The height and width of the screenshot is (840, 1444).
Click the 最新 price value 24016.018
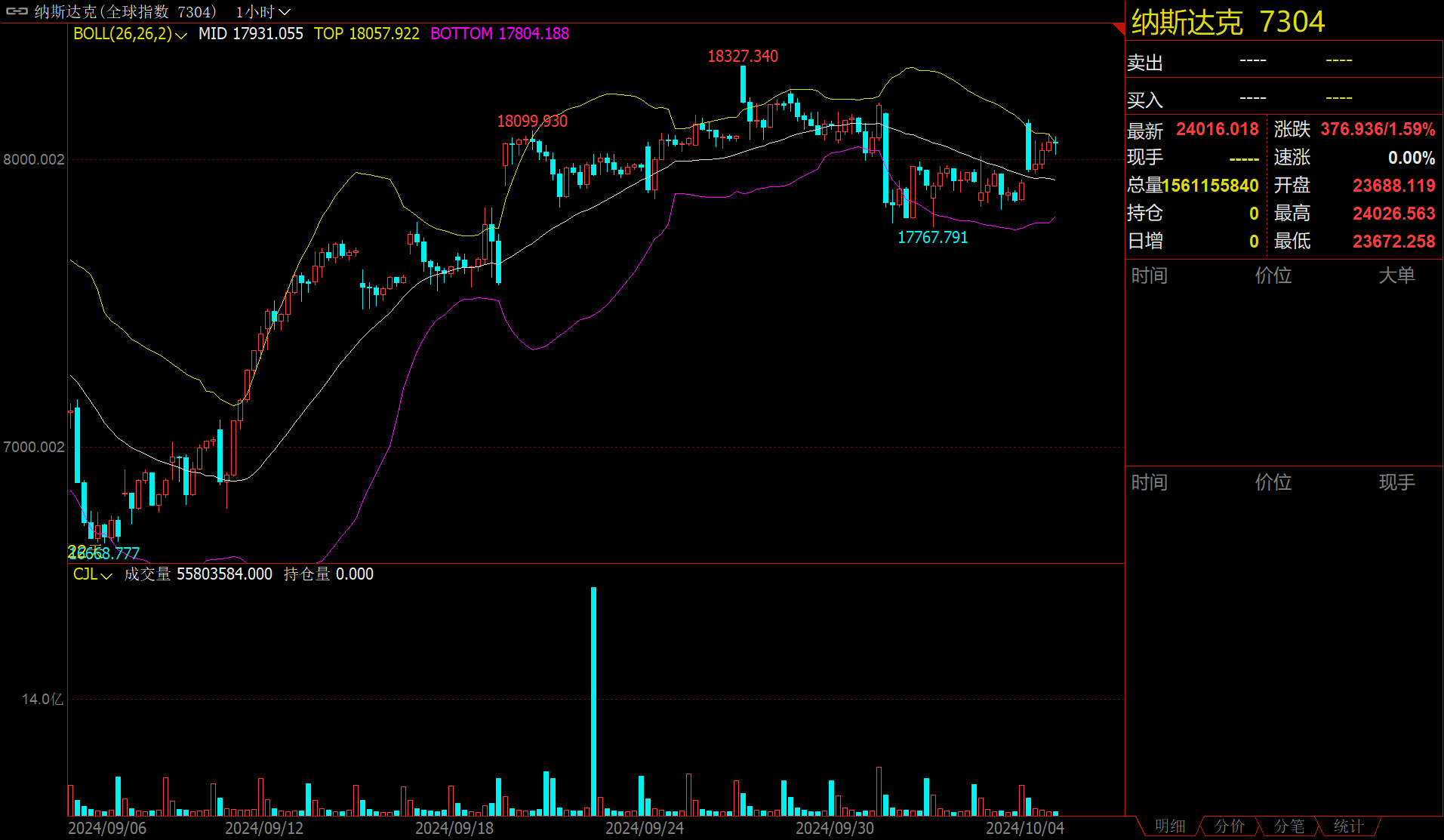1217,129
